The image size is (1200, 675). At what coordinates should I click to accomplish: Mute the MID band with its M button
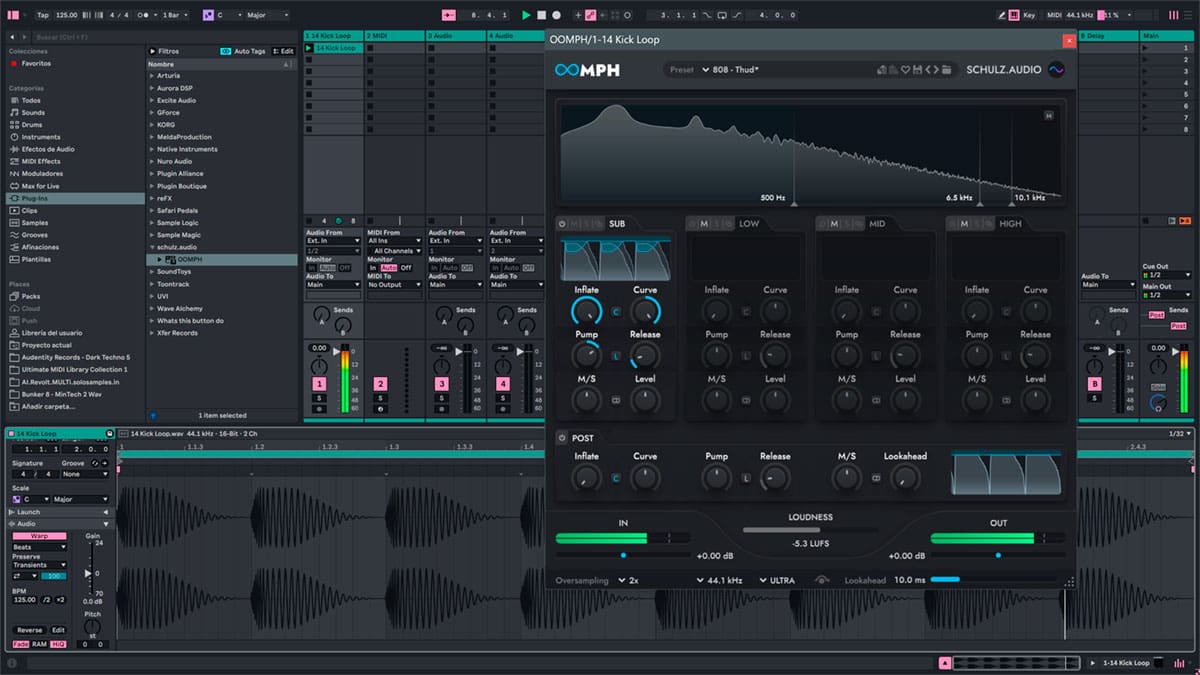point(834,224)
